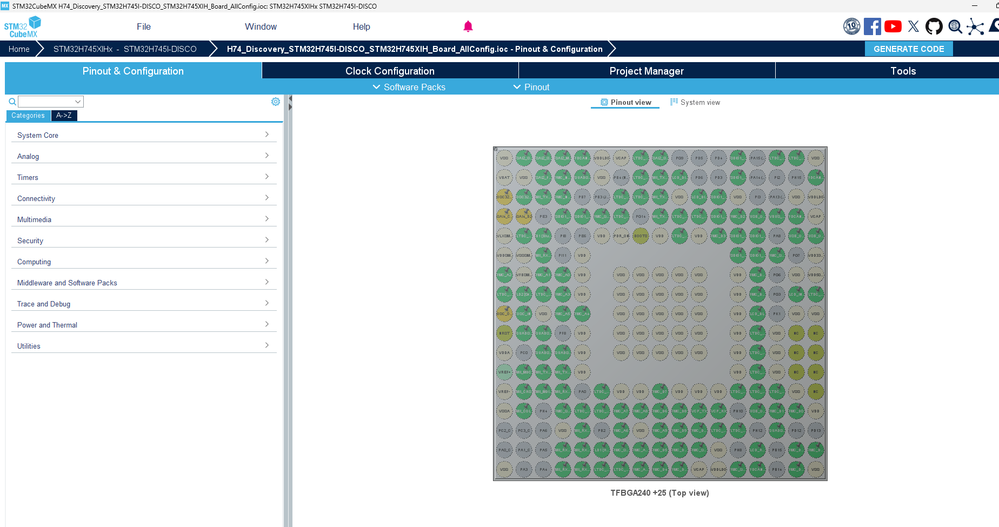Screen dimensions: 999x527
Task: Switch to the Project Manager tab
Action: (647, 71)
